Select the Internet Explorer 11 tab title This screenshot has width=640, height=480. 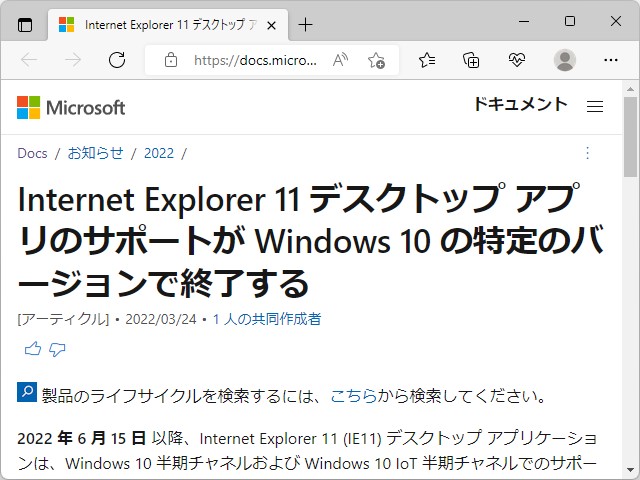point(171,25)
